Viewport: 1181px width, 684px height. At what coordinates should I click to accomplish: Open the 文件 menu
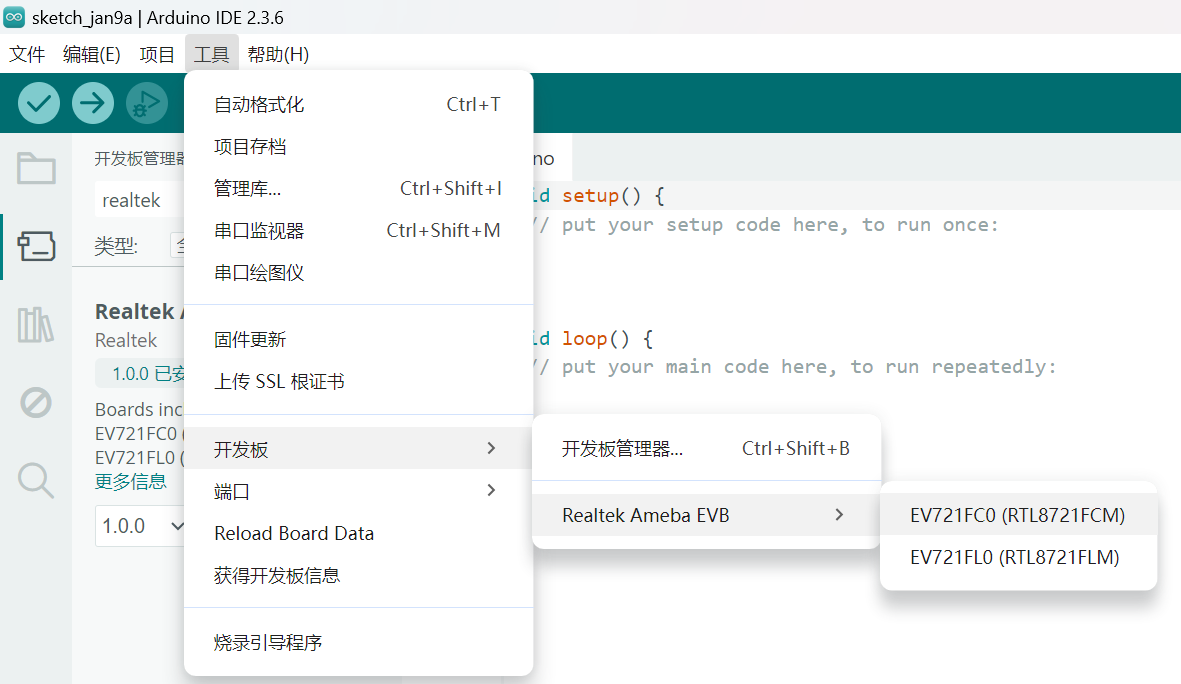pos(27,55)
